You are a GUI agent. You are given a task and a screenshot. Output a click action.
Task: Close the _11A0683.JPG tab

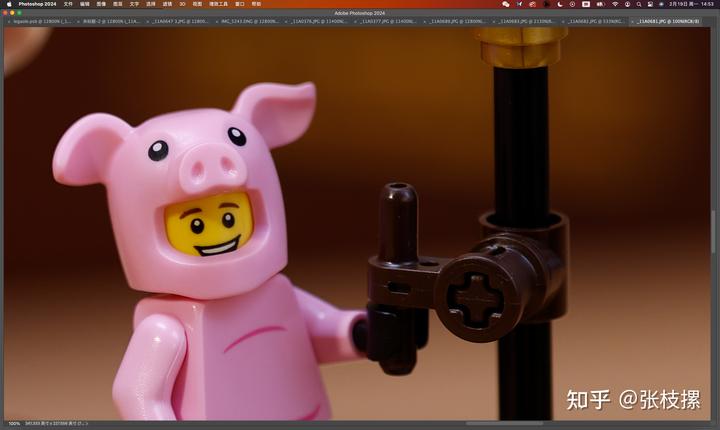[x=494, y=22]
